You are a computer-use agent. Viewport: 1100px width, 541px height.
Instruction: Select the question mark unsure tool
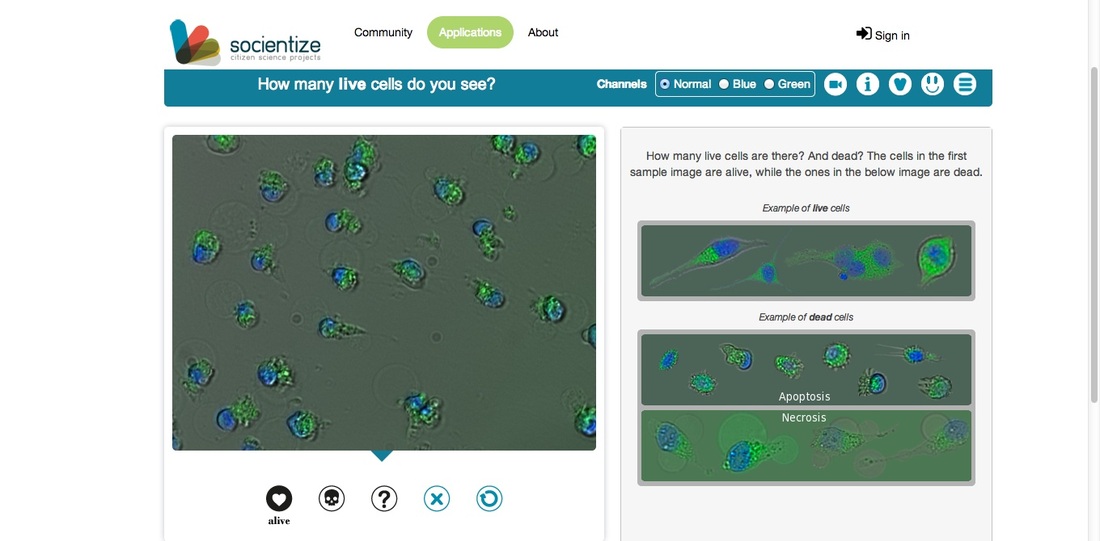pos(384,499)
